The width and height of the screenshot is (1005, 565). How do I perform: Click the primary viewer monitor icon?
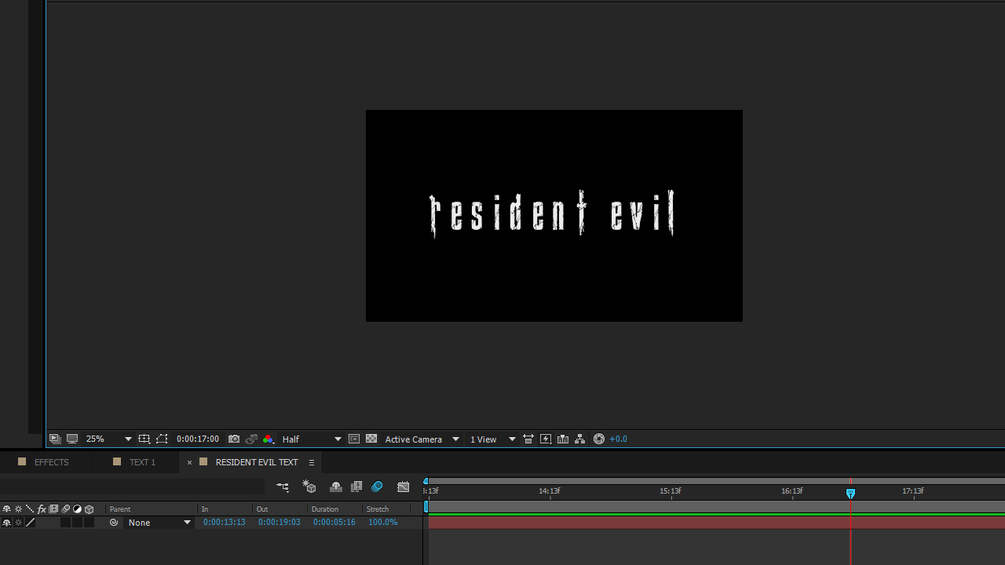click(x=72, y=439)
